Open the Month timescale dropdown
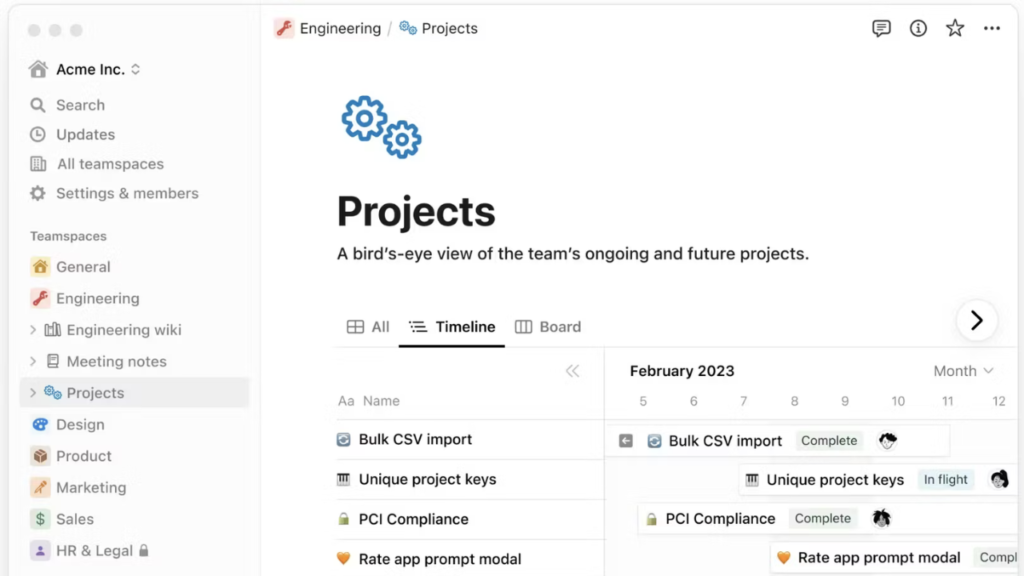 click(x=961, y=370)
